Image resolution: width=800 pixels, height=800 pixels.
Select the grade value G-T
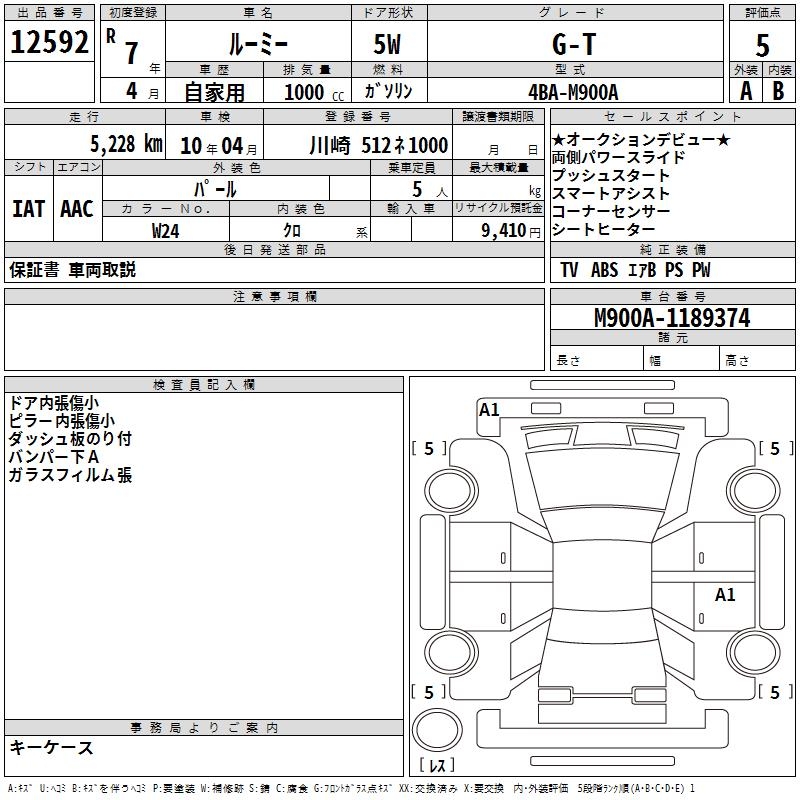[x=574, y=44]
